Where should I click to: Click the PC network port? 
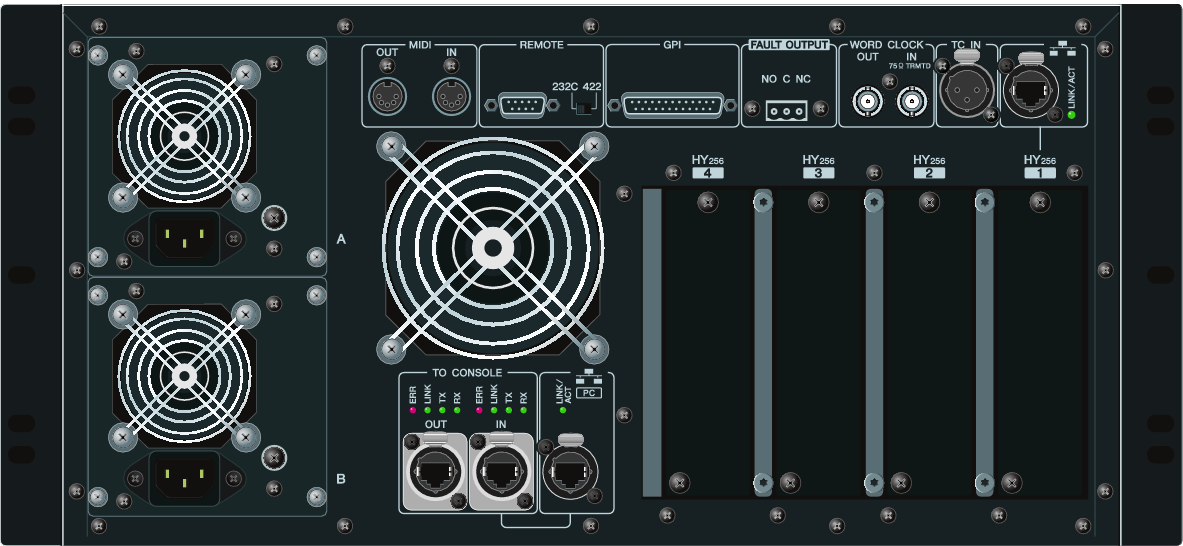pyautogui.click(x=570, y=472)
